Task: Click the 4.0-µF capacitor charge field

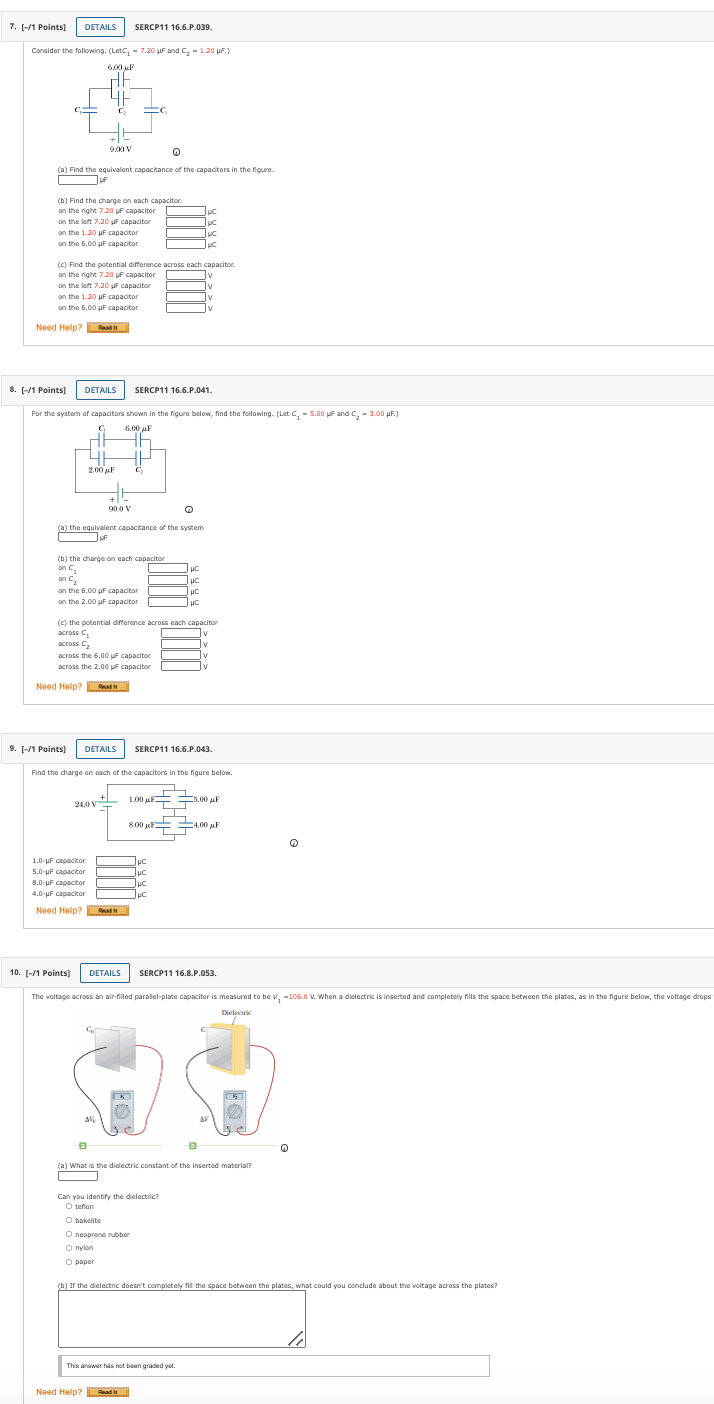Action: coord(115,894)
